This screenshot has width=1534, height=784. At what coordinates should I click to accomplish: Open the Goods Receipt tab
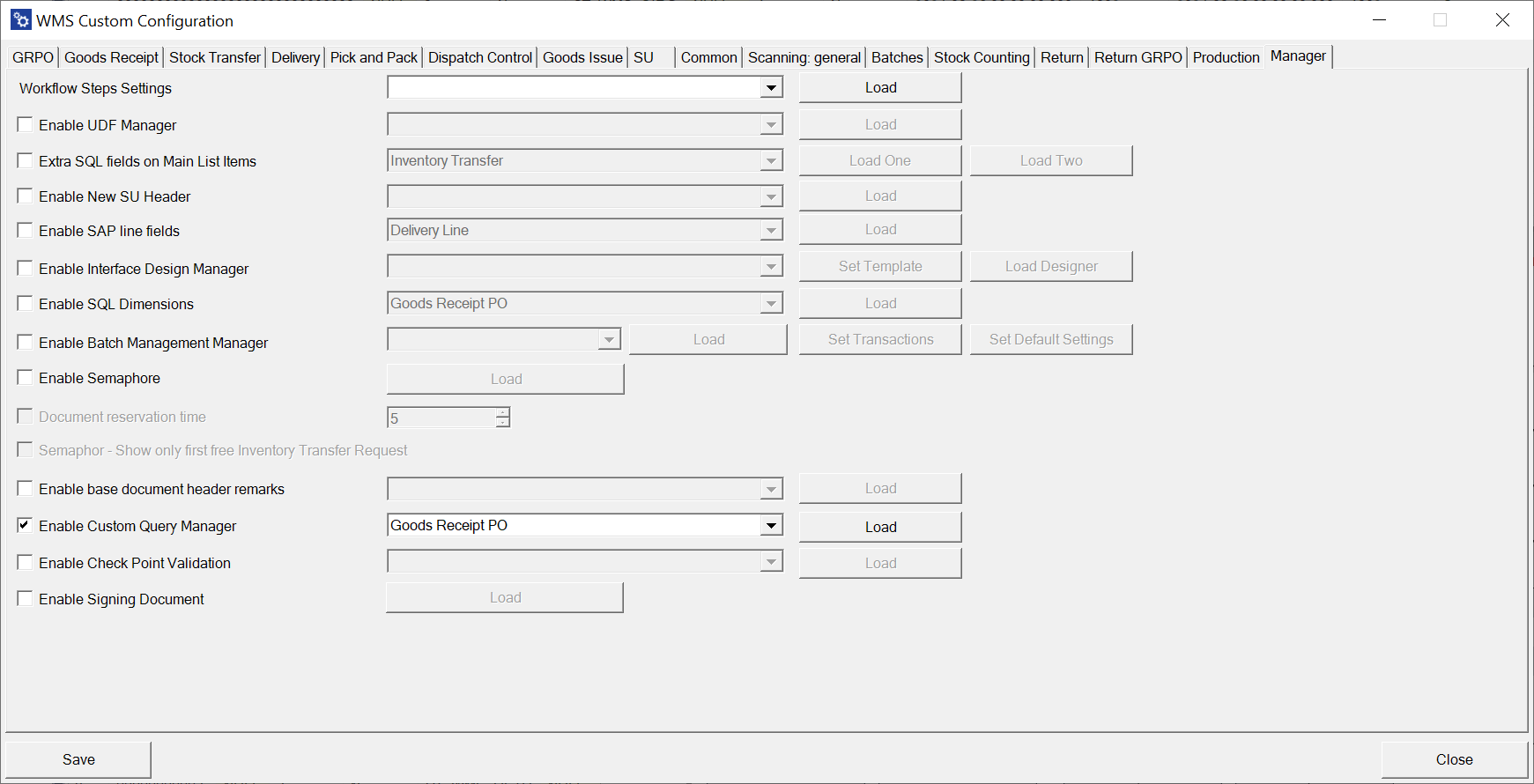(112, 57)
